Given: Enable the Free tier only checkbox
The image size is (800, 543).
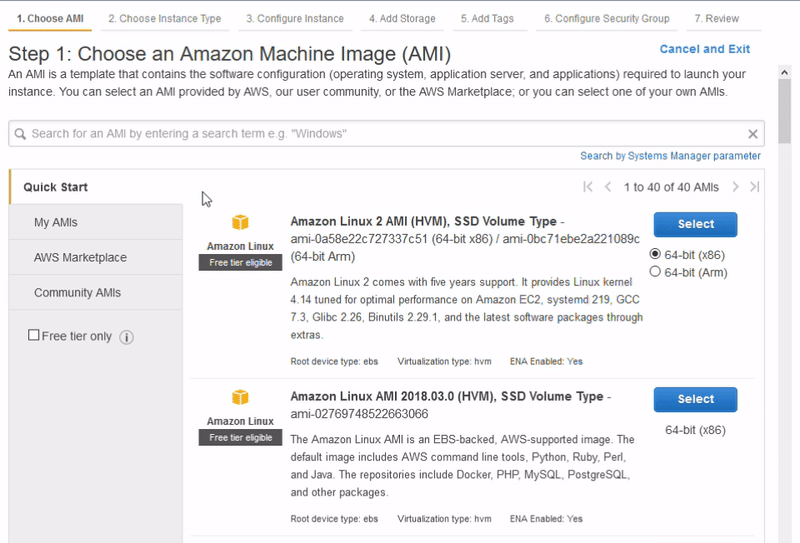Looking at the screenshot, I should pos(34,335).
